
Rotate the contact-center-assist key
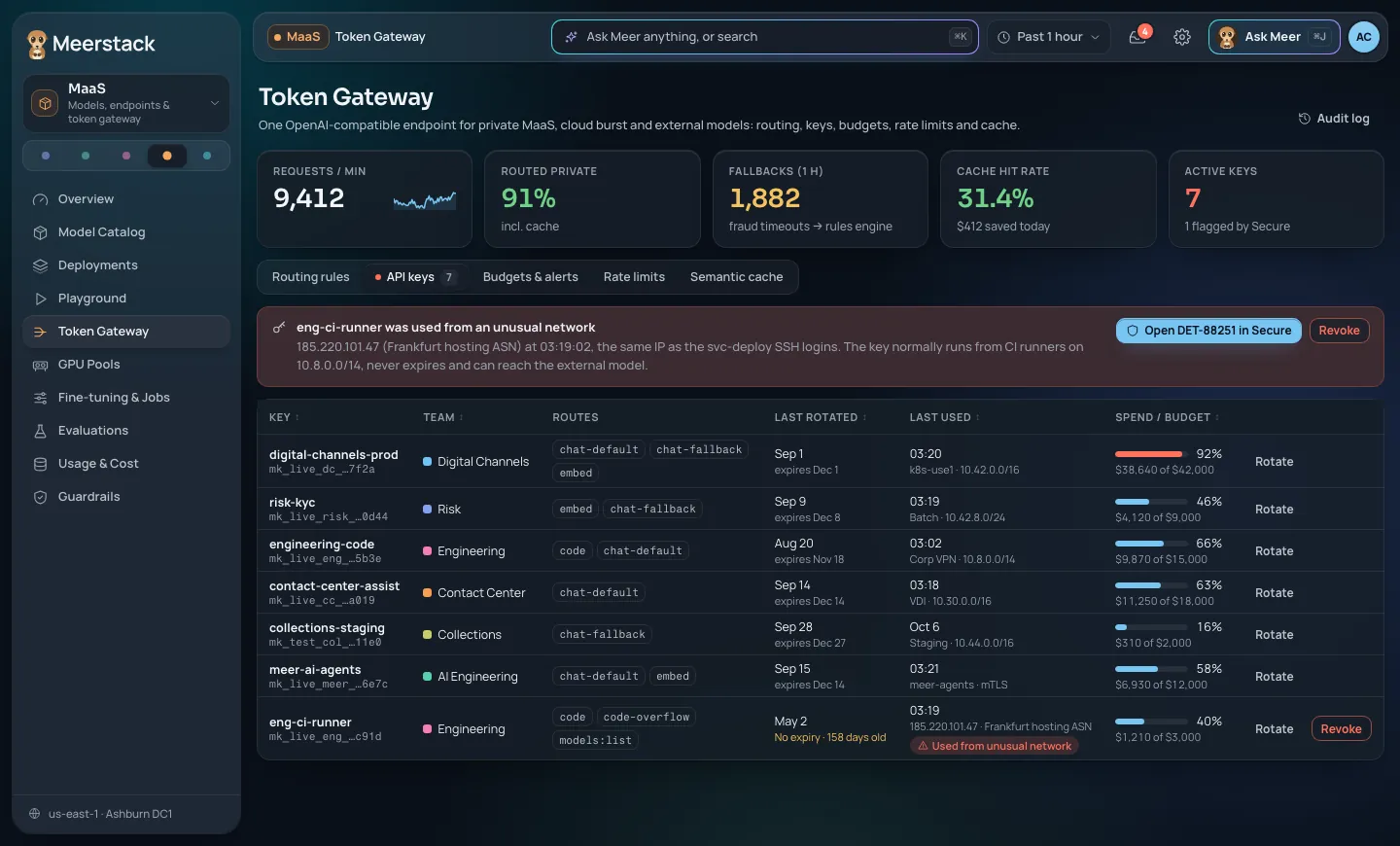(1274, 593)
